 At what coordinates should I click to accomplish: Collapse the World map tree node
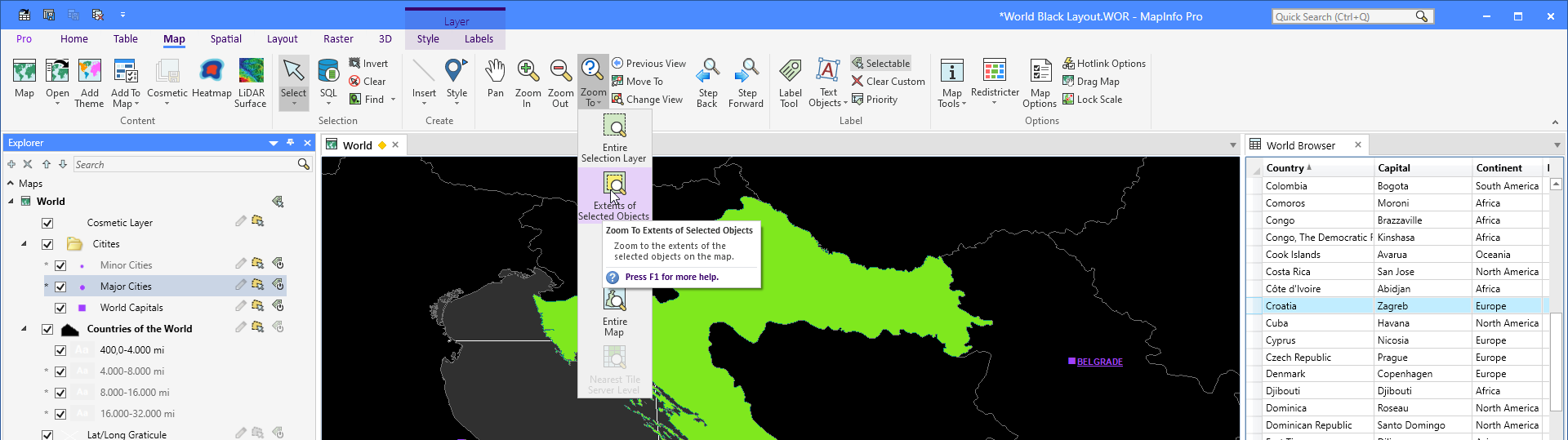point(11,202)
